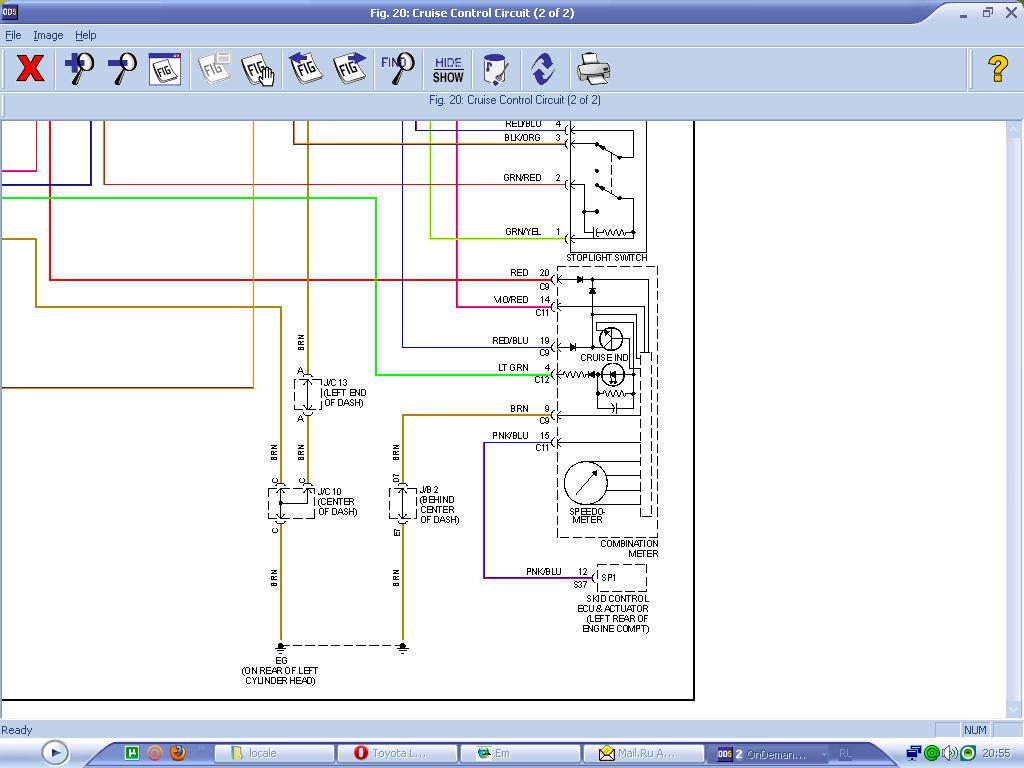
Task: Zoom in with the plus magnifier
Action: tap(79, 69)
